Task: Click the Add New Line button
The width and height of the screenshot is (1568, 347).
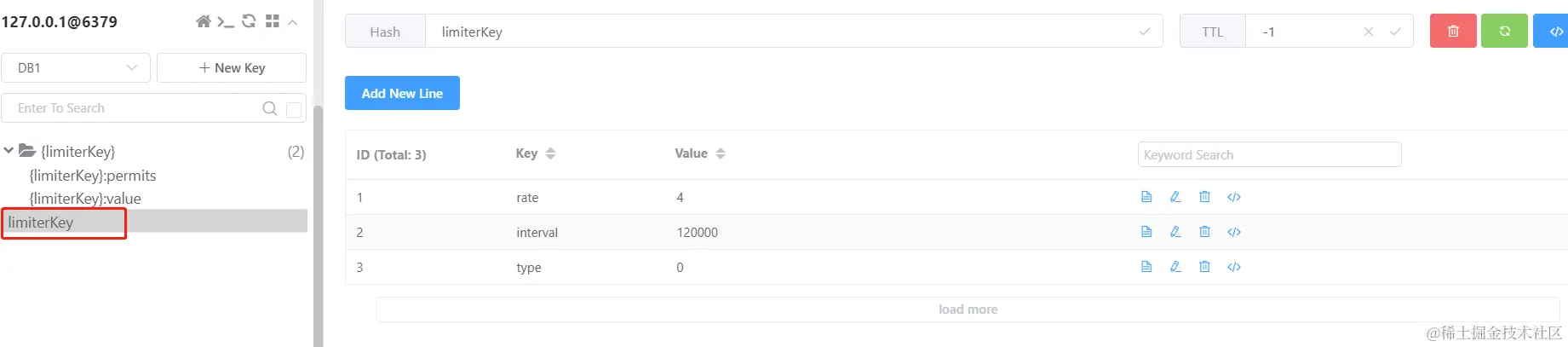Action: point(402,93)
